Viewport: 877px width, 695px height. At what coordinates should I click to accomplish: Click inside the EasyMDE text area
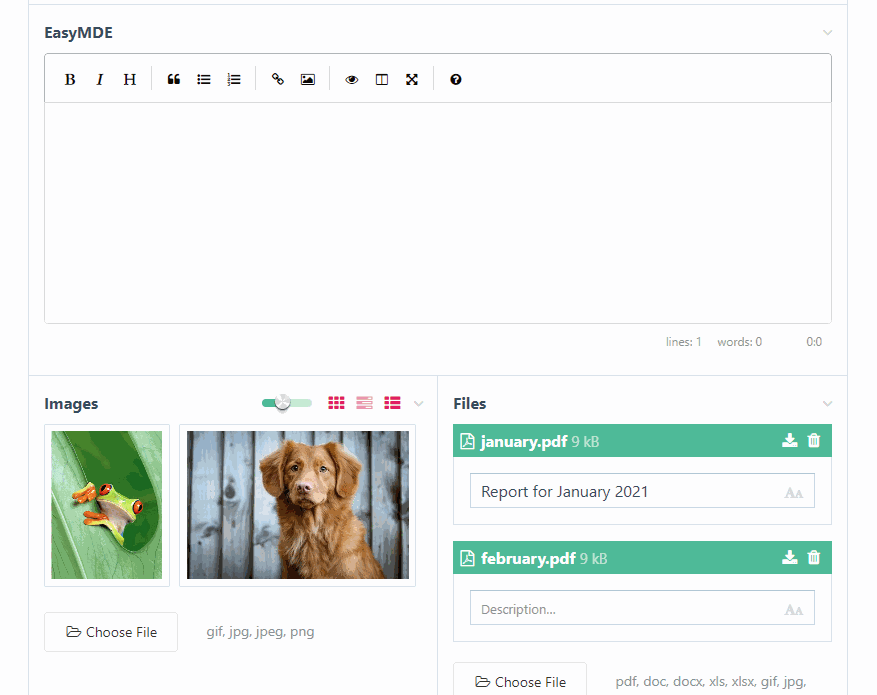pyautogui.click(x=438, y=212)
